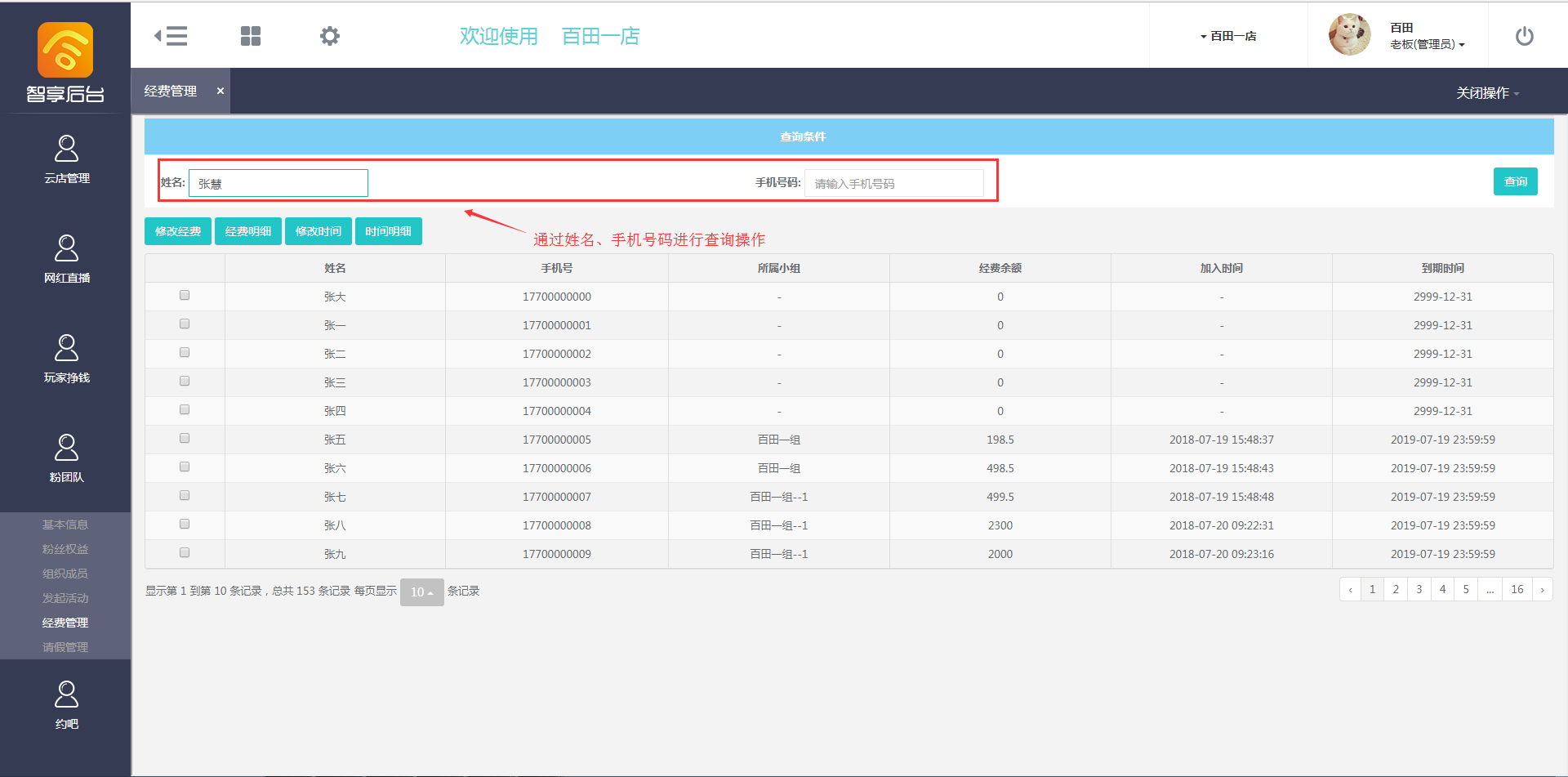The image size is (1568, 777).
Task: Open the 关闭操作 dropdown
Action: coord(1488,93)
